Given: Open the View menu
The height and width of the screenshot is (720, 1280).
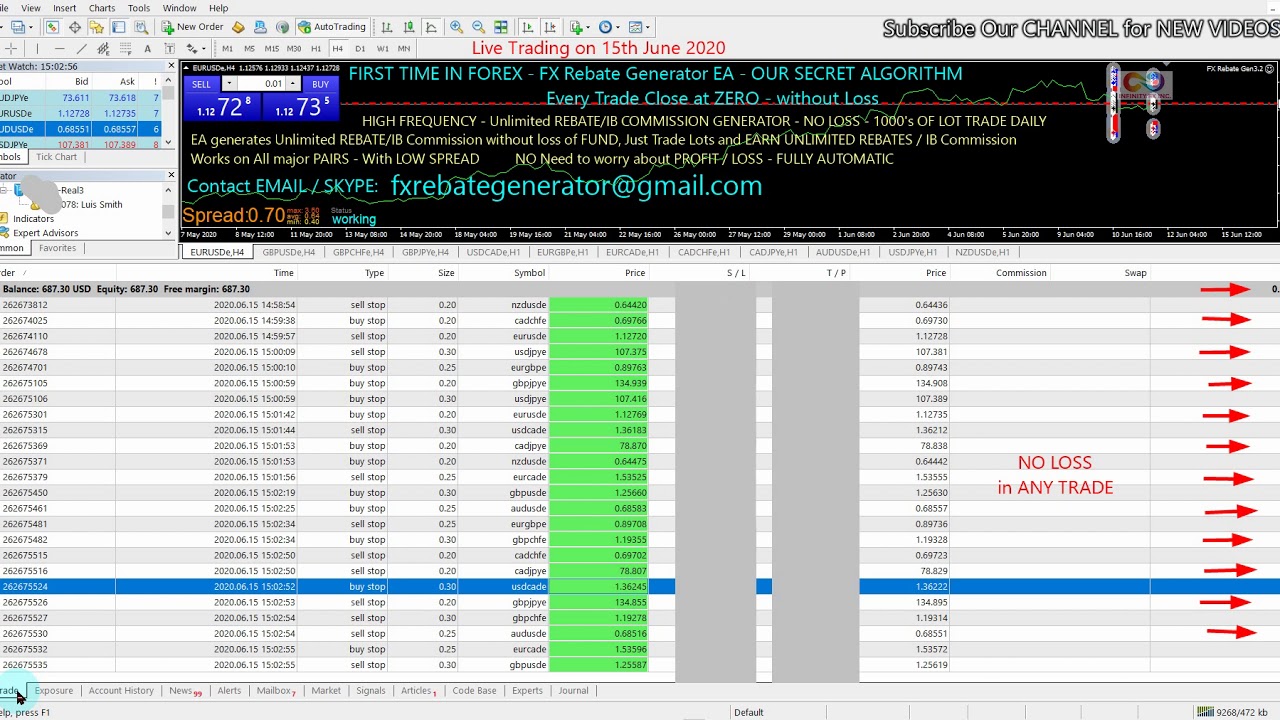Looking at the screenshot, I should [30, 8].
